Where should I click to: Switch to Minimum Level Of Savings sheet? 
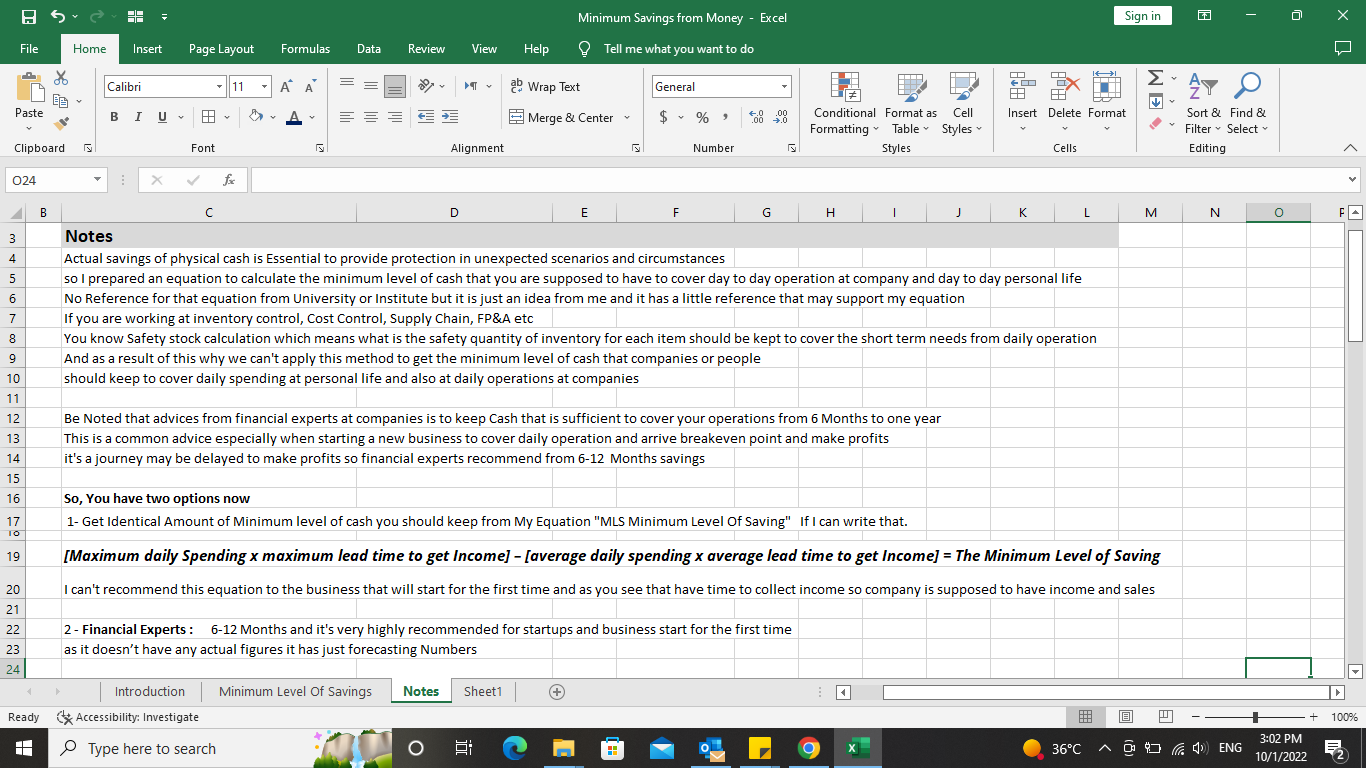[x=295, y=691]
